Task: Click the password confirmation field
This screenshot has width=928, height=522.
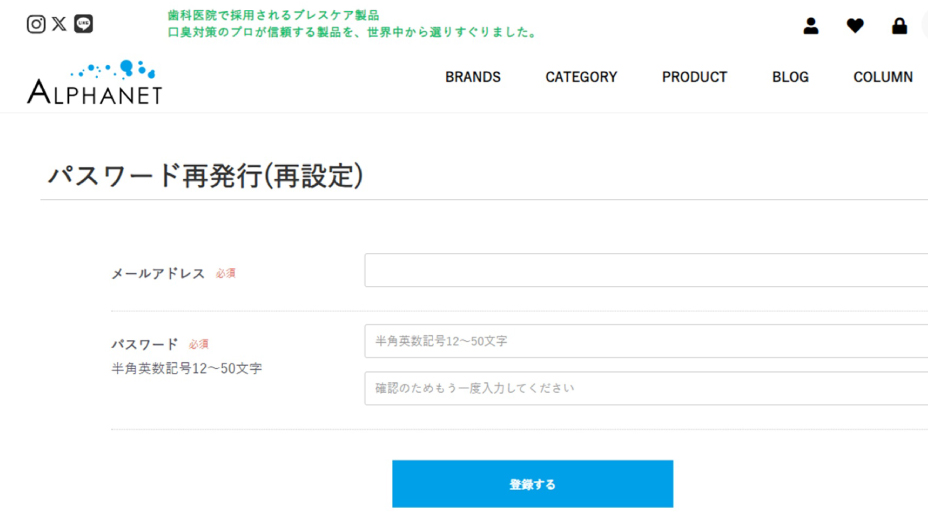Action: (645, 388)
